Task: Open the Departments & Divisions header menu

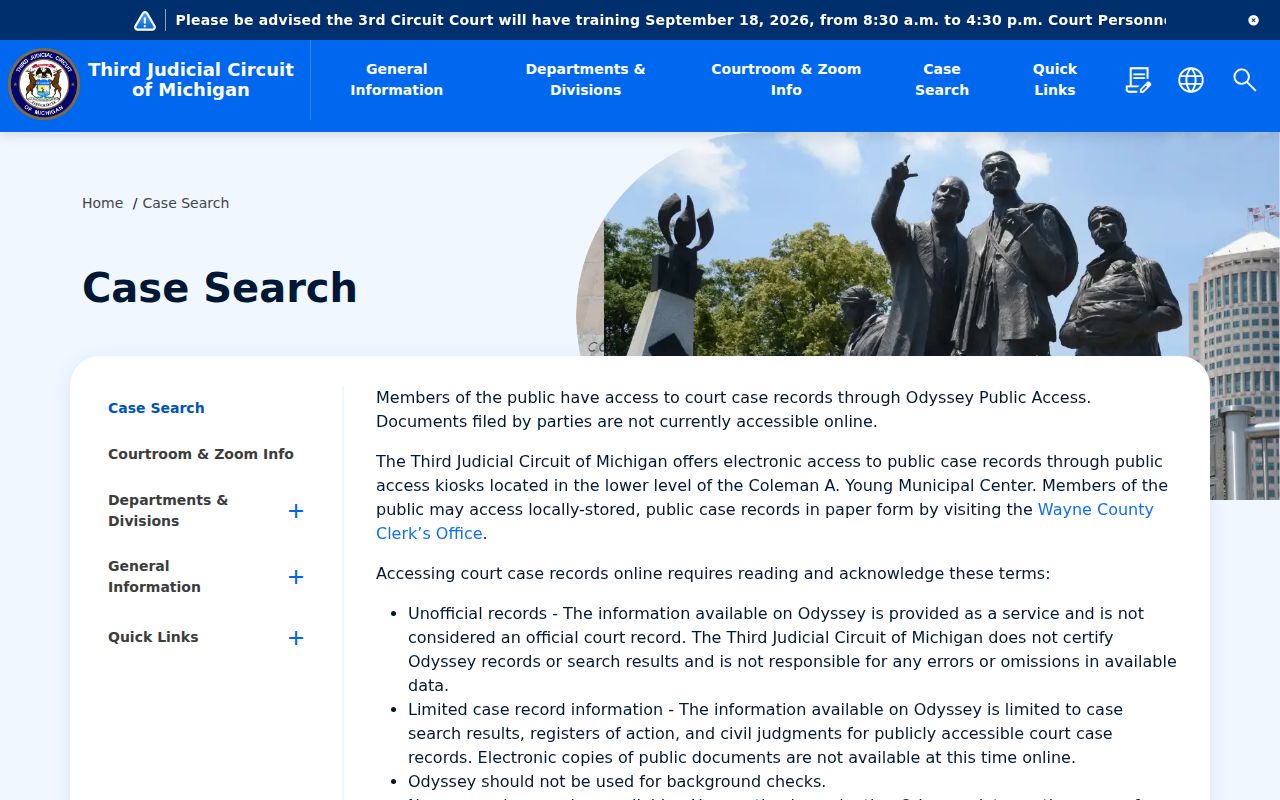Action: pyautogui.click(x=586, y=80)
